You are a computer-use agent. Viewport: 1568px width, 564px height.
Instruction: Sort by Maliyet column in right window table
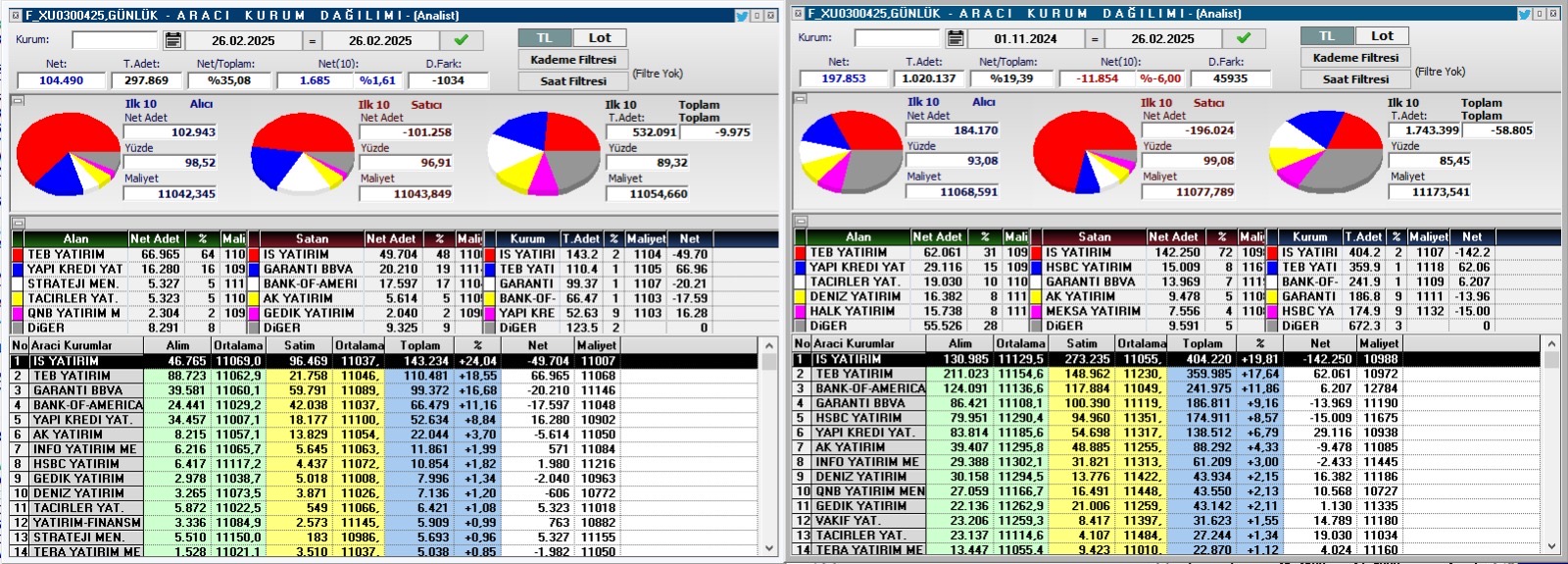1379,343
